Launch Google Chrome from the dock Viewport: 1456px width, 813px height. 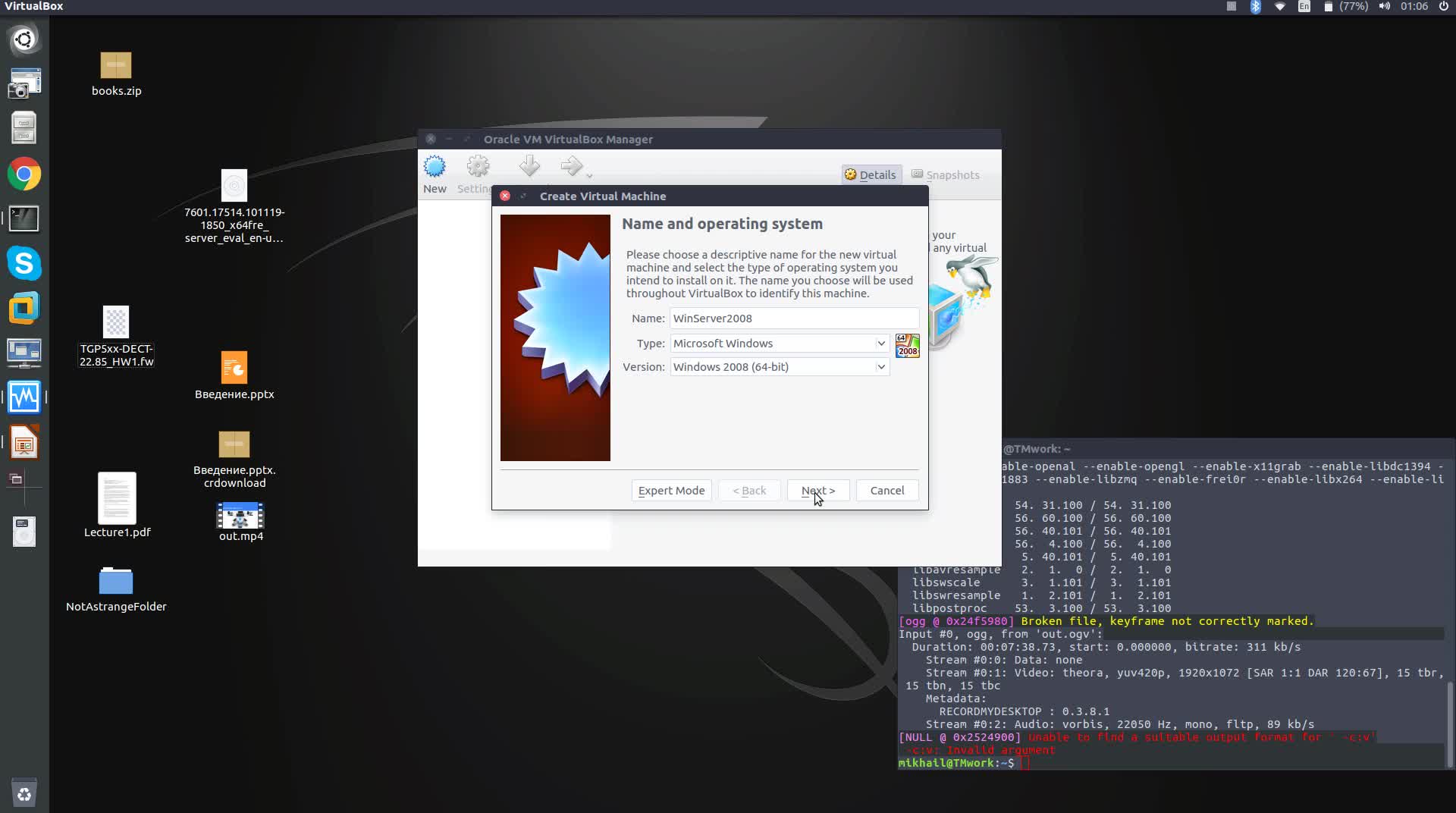pos(24,174)
